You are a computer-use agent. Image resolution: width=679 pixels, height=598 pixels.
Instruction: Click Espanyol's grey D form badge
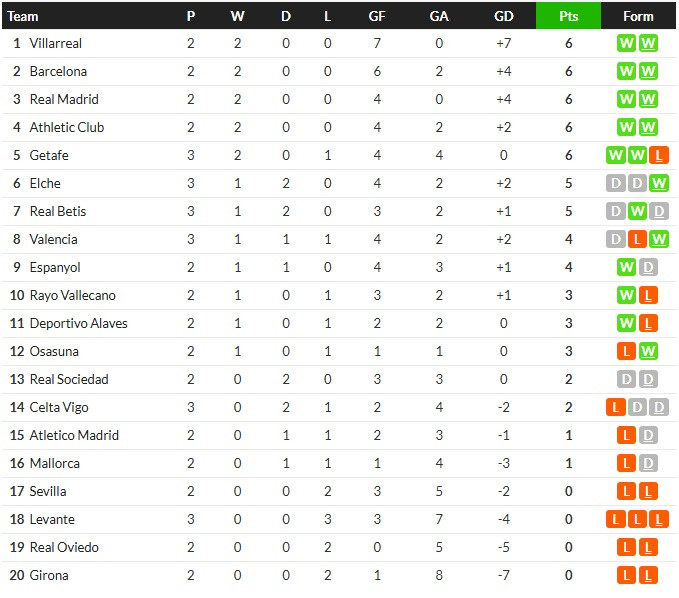(648, 267)
